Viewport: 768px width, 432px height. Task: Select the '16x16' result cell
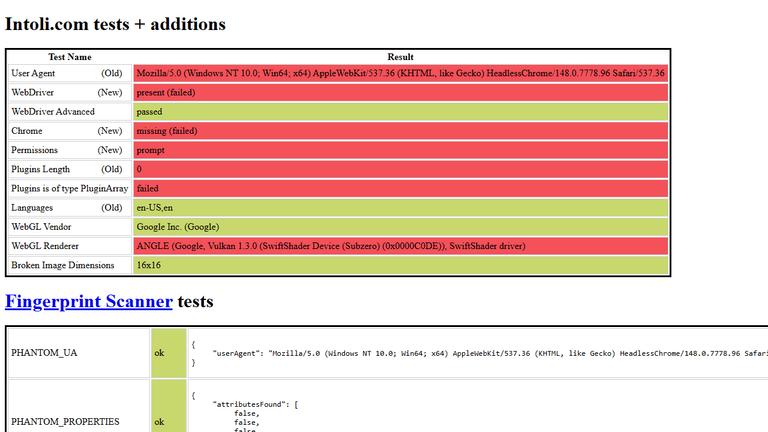coord(401,265)
